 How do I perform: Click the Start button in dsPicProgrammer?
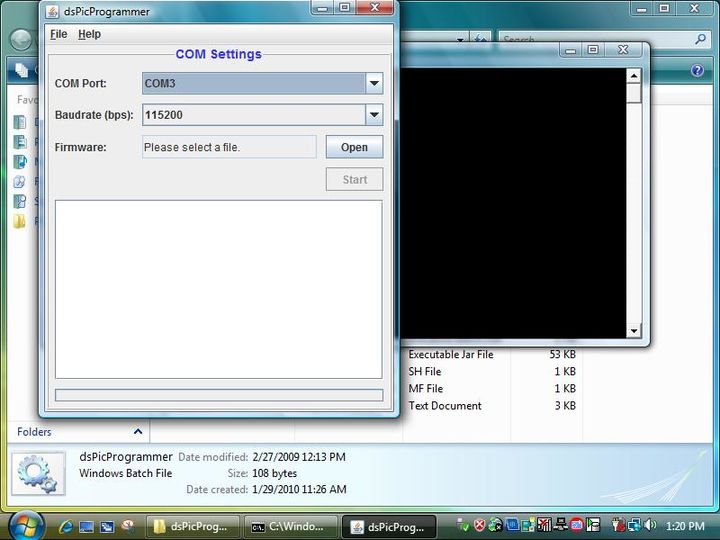coord(354,180)
